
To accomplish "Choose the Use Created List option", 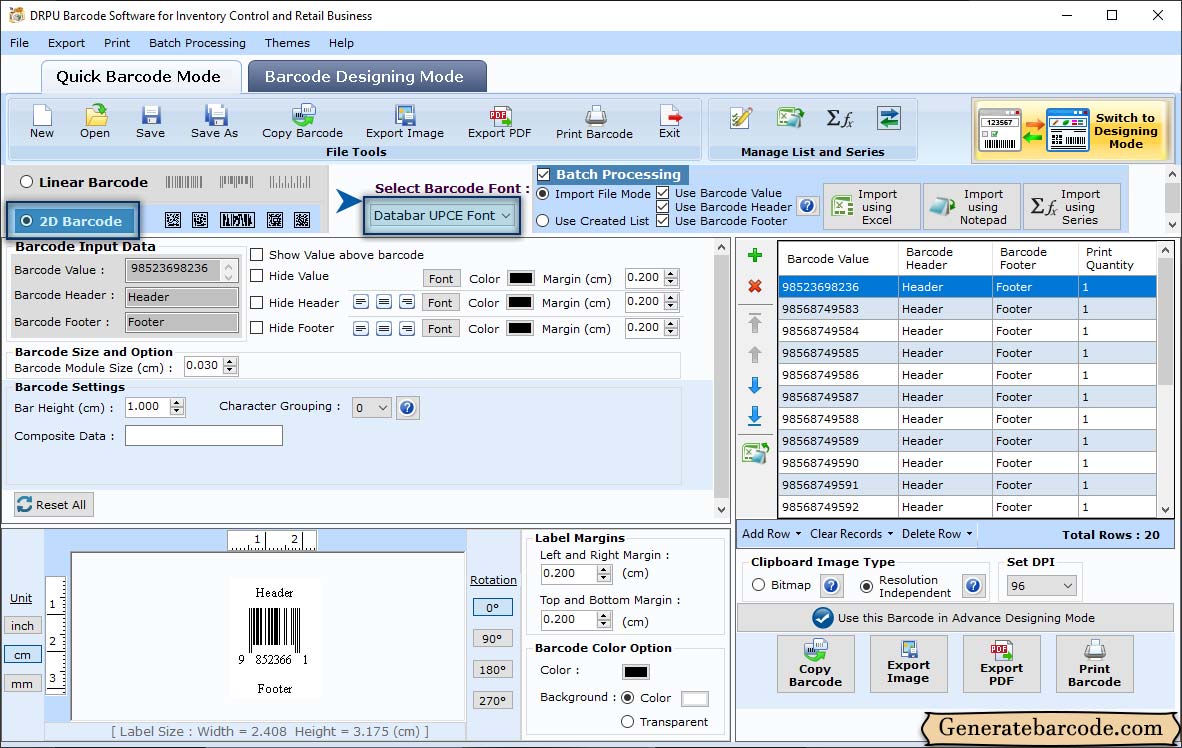I will pos(543,221).
